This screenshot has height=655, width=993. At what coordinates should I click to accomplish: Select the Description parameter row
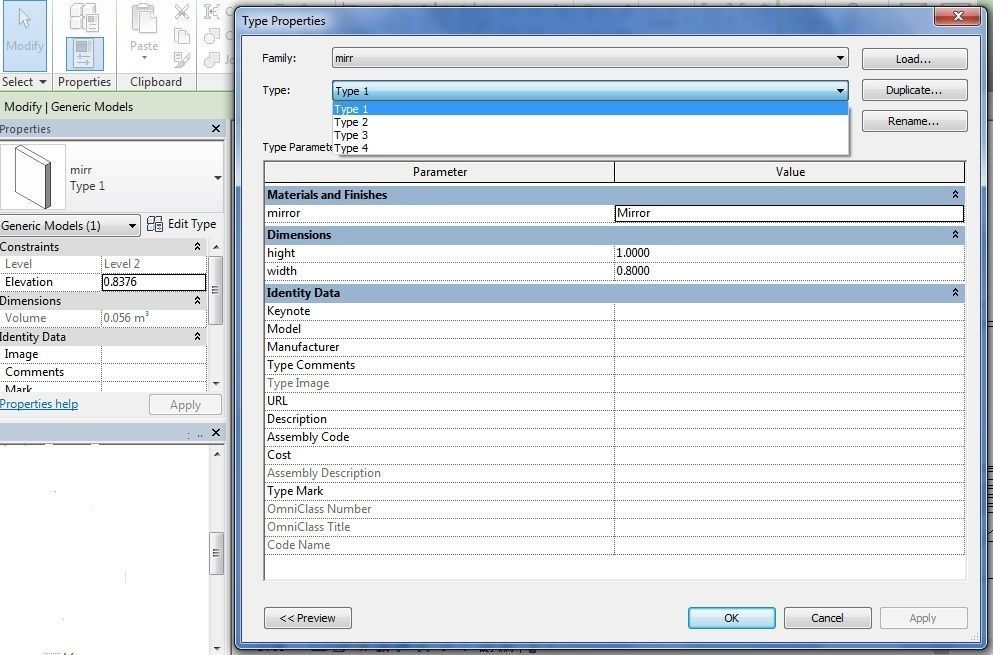click(614, 419)
